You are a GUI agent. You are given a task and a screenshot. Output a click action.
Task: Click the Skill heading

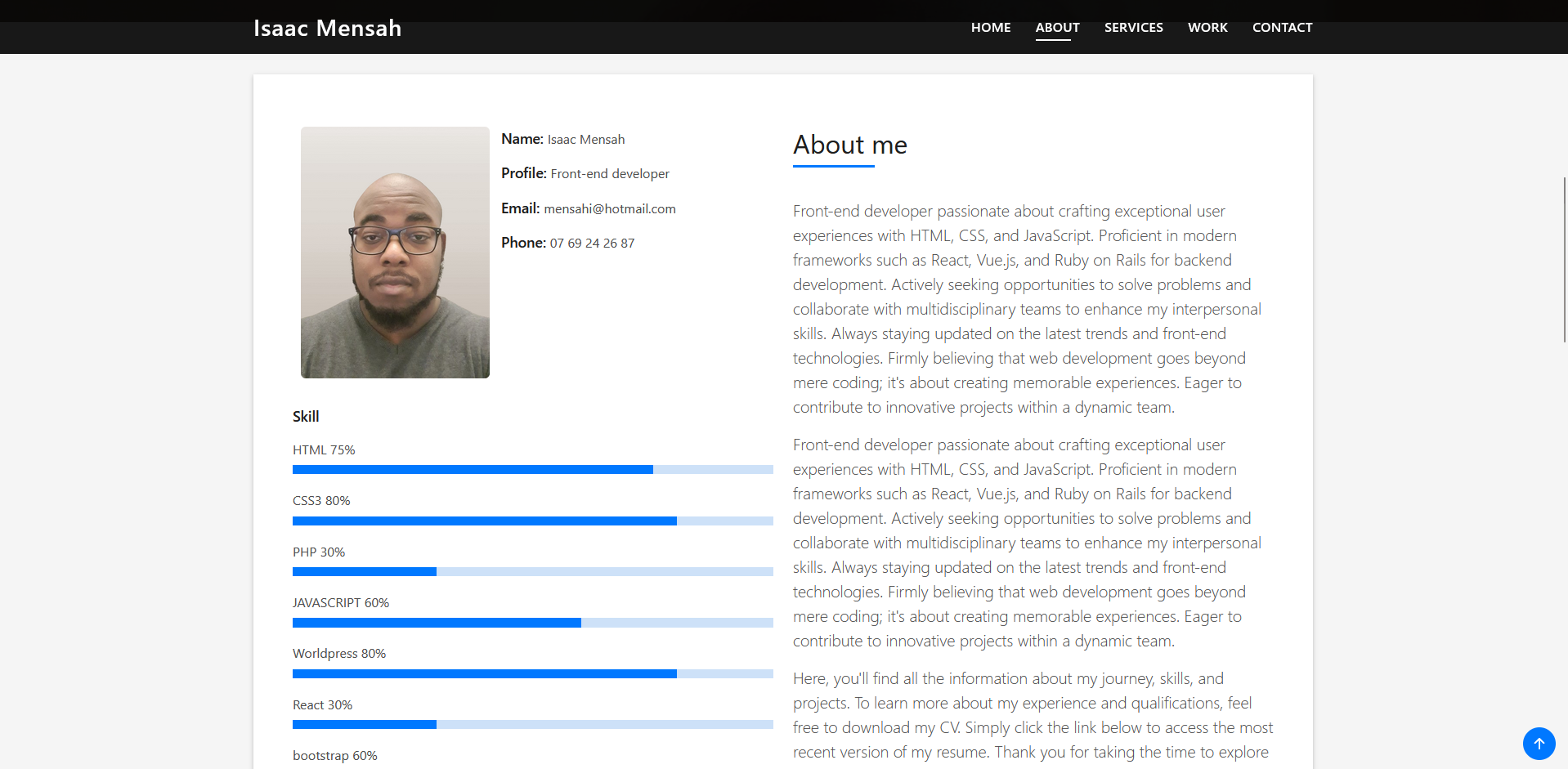tap(306, 417)
